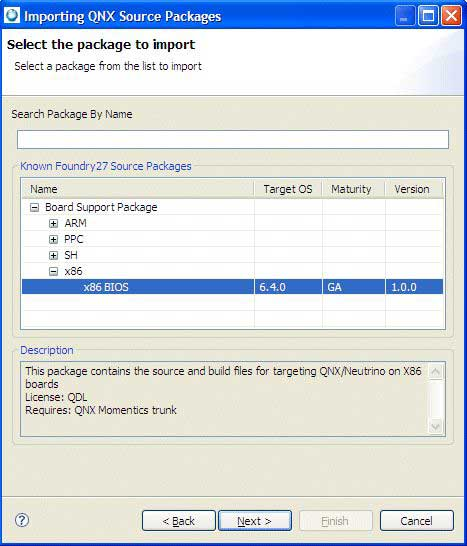
Task: Click the Version column header
Action: [x=414, y=189]
